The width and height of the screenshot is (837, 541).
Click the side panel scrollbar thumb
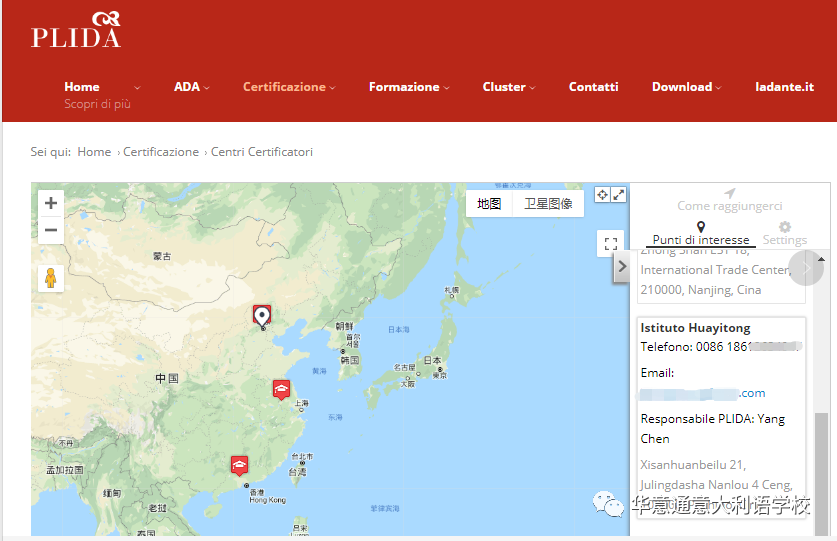click(x=821, y=473)
